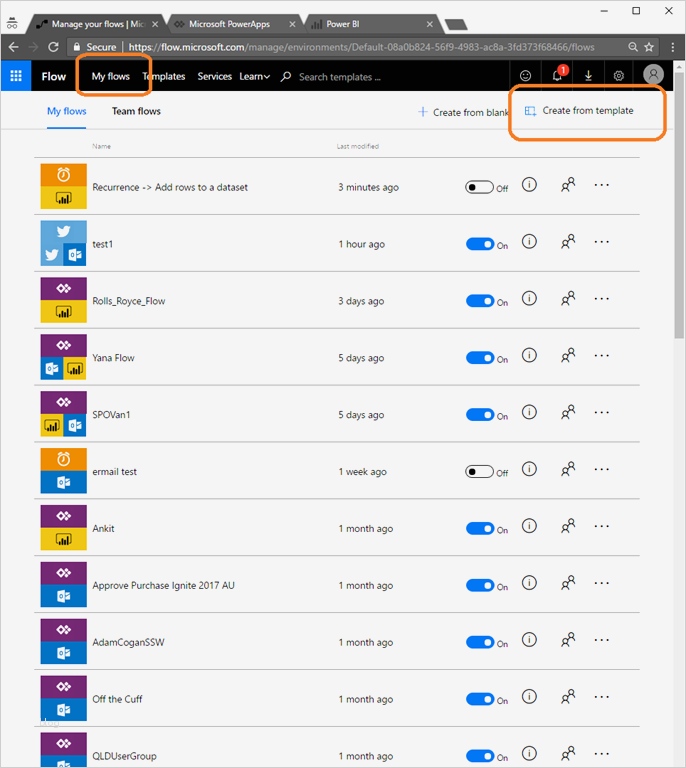This screenshot has width=686, height=768.
Task: Show info for Rolls_Royce_Flow
Action: [x=529, y=298]
